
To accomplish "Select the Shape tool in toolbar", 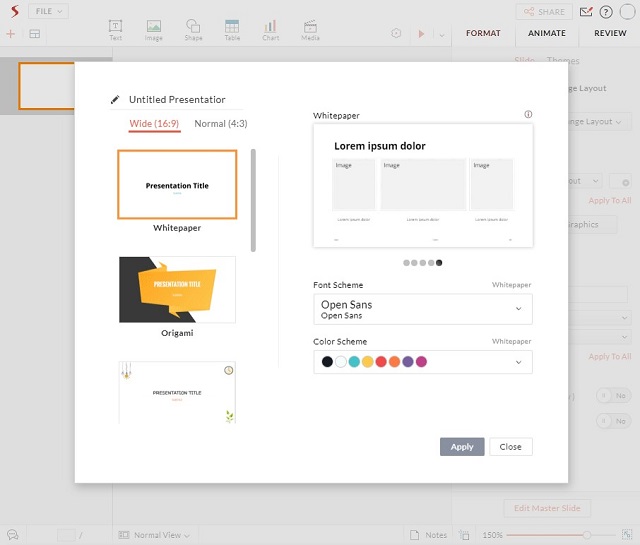I will pyautogui.click(x=193, y=29).
